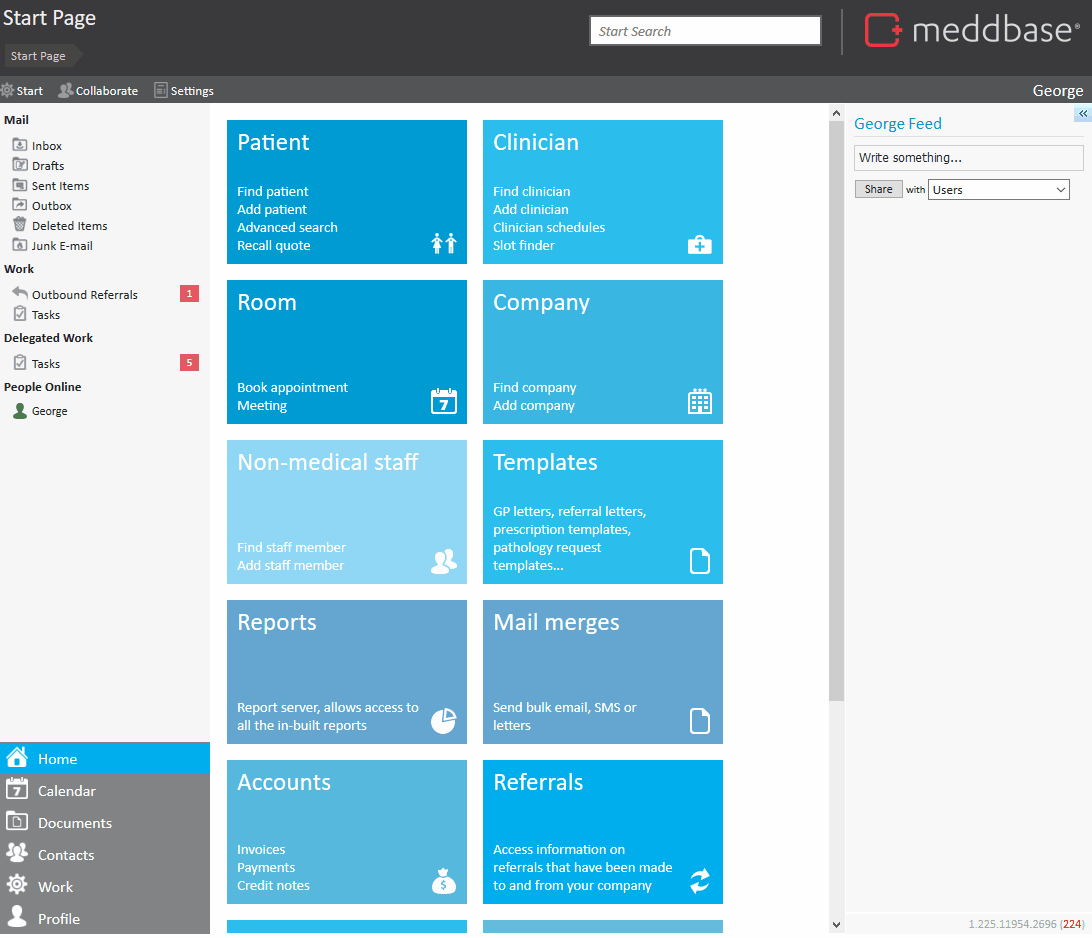Switch to the Calendar section
Viewport: 1092px width, 938px height.
click(x=66, y=791)
